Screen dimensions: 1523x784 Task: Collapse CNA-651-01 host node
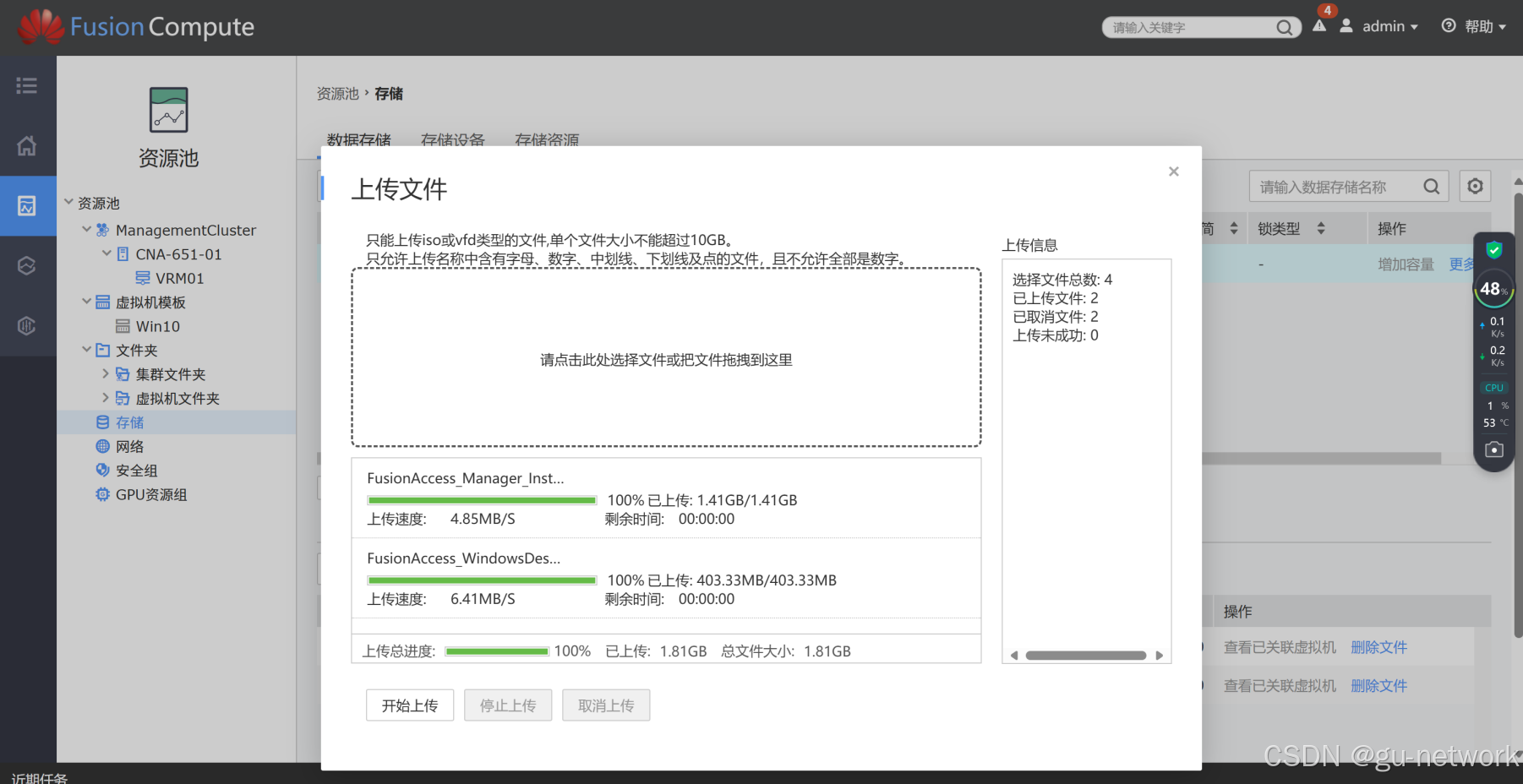coord(106,253)
